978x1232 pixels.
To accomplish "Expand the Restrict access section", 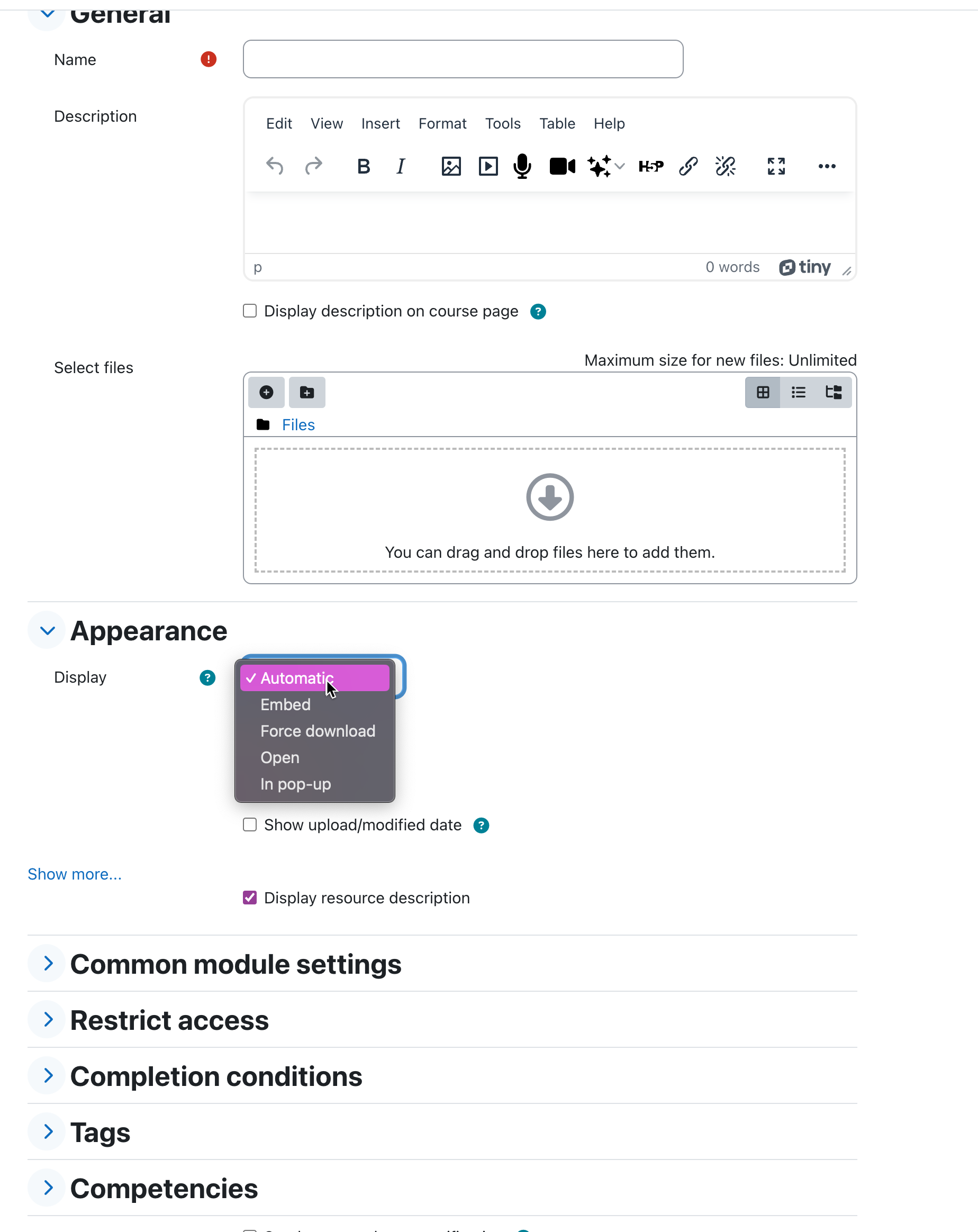I will tap(48, 1020).
